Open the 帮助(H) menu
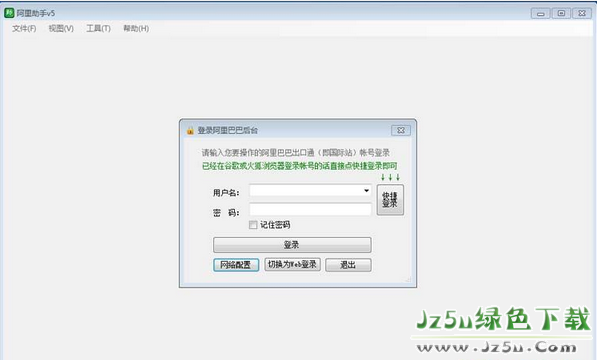Viewport: 597px width, 360px height. 136,29
